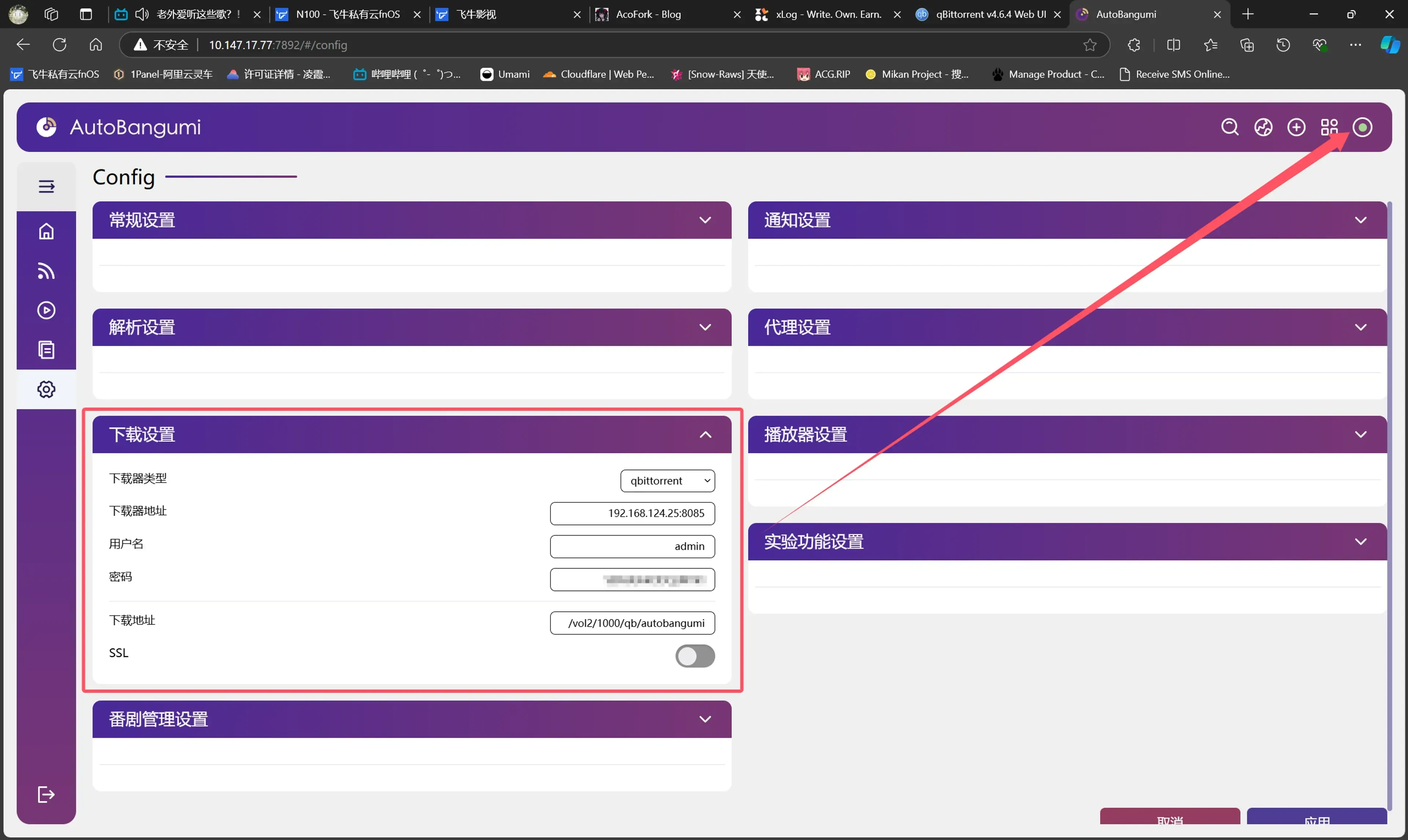Viewport: 1408px width, 840px height.
Task: Expand the 常规设置 section
Action: pyautogui.click(x=705, y=220)
